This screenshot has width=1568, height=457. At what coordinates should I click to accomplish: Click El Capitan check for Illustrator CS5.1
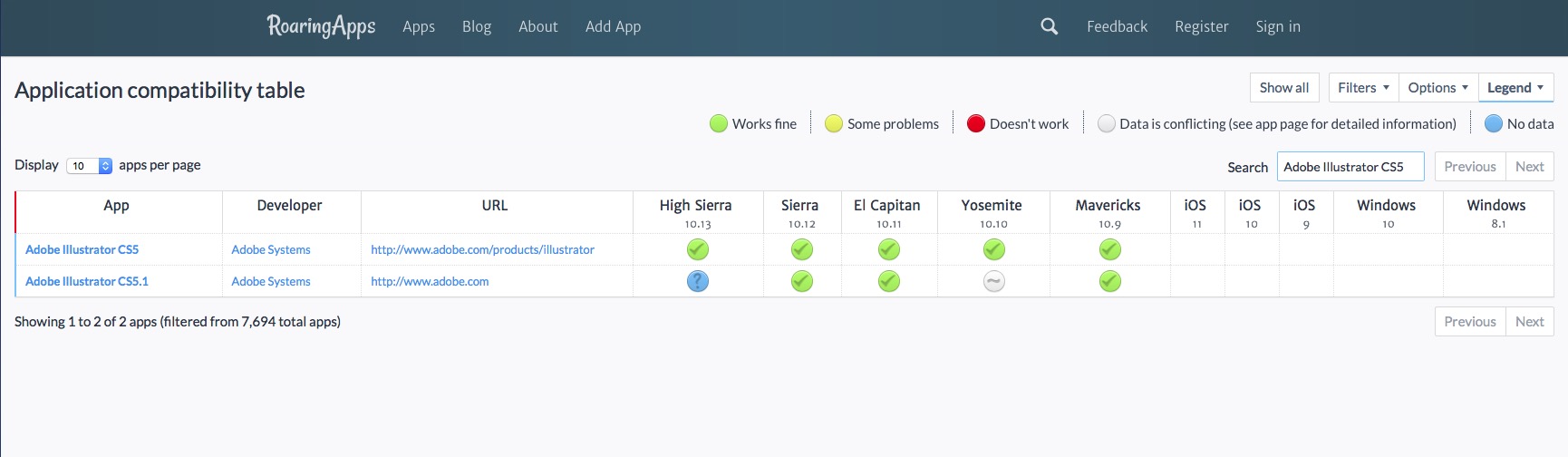[888, 281]
